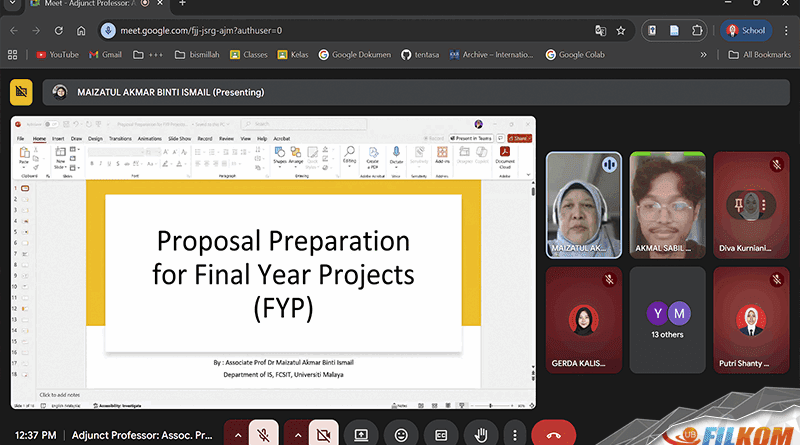Expand audio settings arrow beside microphone
The width and height of the screenshot is (800, 445).
(237, 435)
